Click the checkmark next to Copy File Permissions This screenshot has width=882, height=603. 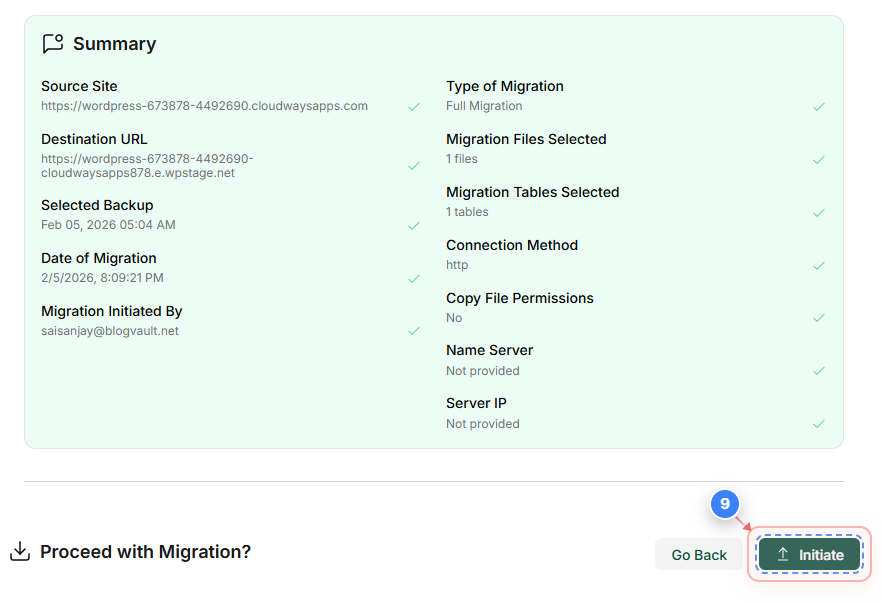pos(820,318)
